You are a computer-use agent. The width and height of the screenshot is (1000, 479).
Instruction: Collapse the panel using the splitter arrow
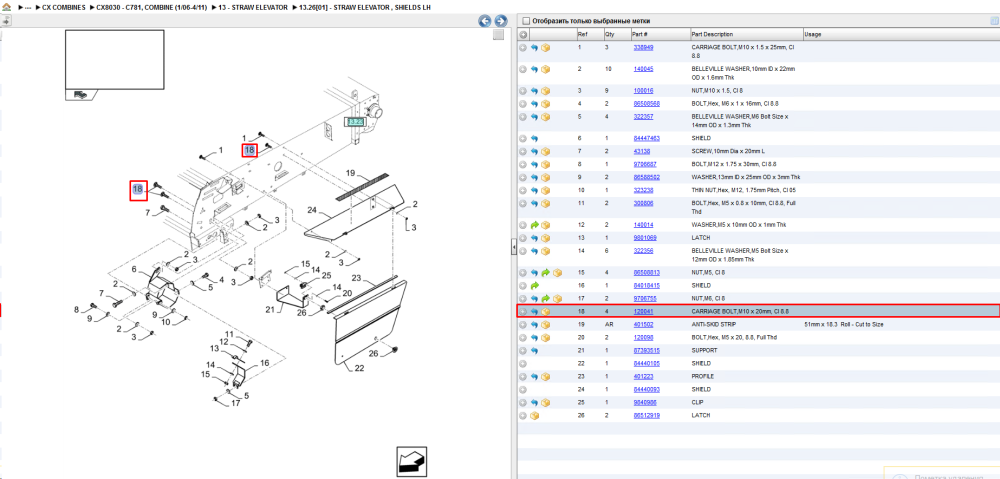[513, 248]
